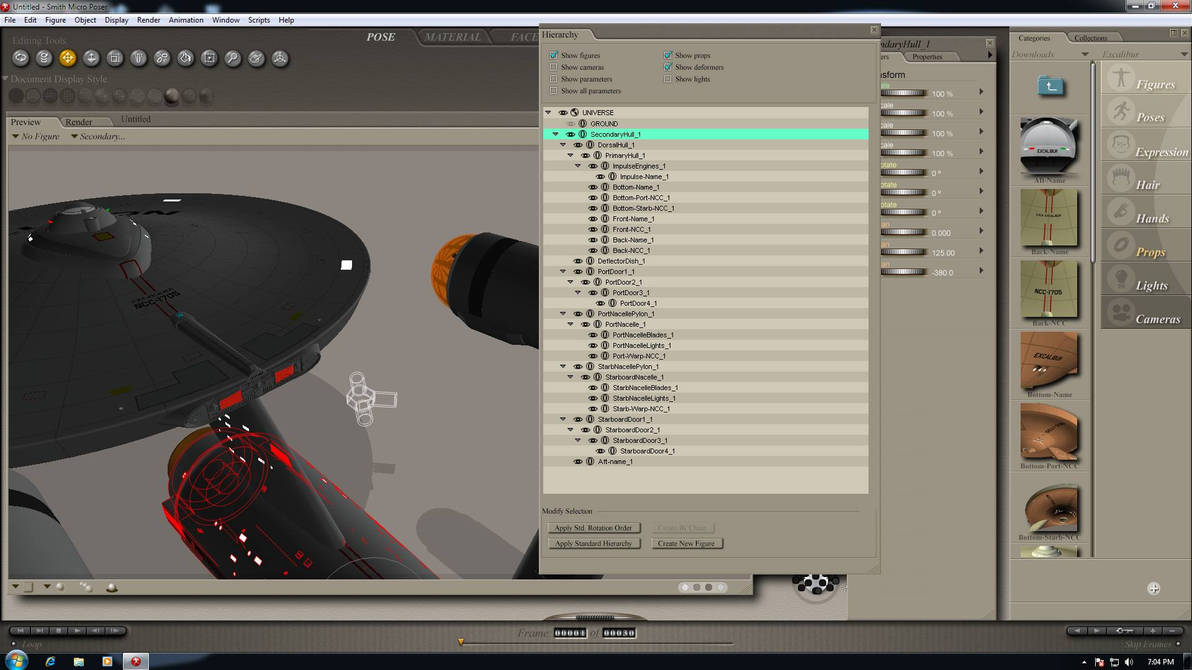Viewport: 1192px width, 670px height.
Task: Select the View Magnifier tool
Action: click(233, 58)
